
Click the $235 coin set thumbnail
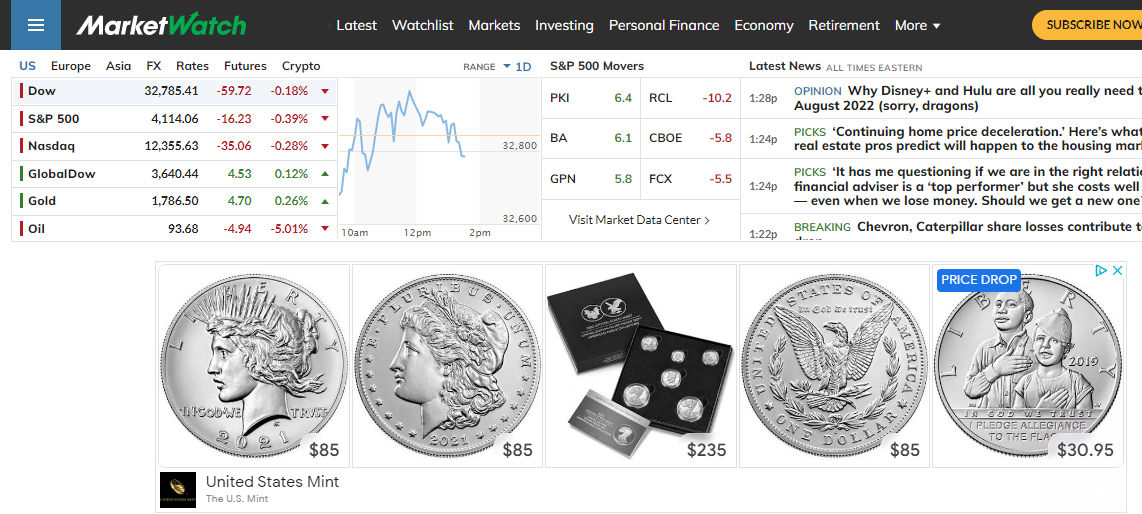pos(640,365)
